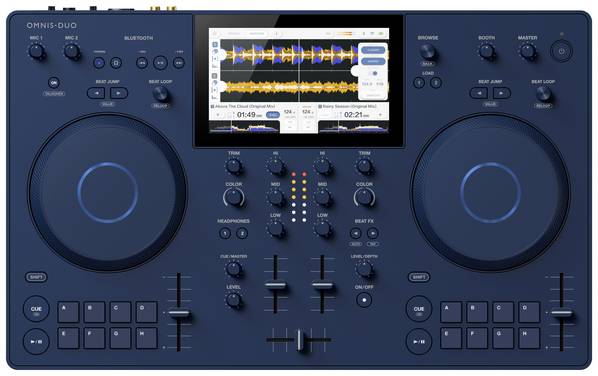Tap the 'Rainy Season (Original Mix)' track title

(x=349, y=106)
